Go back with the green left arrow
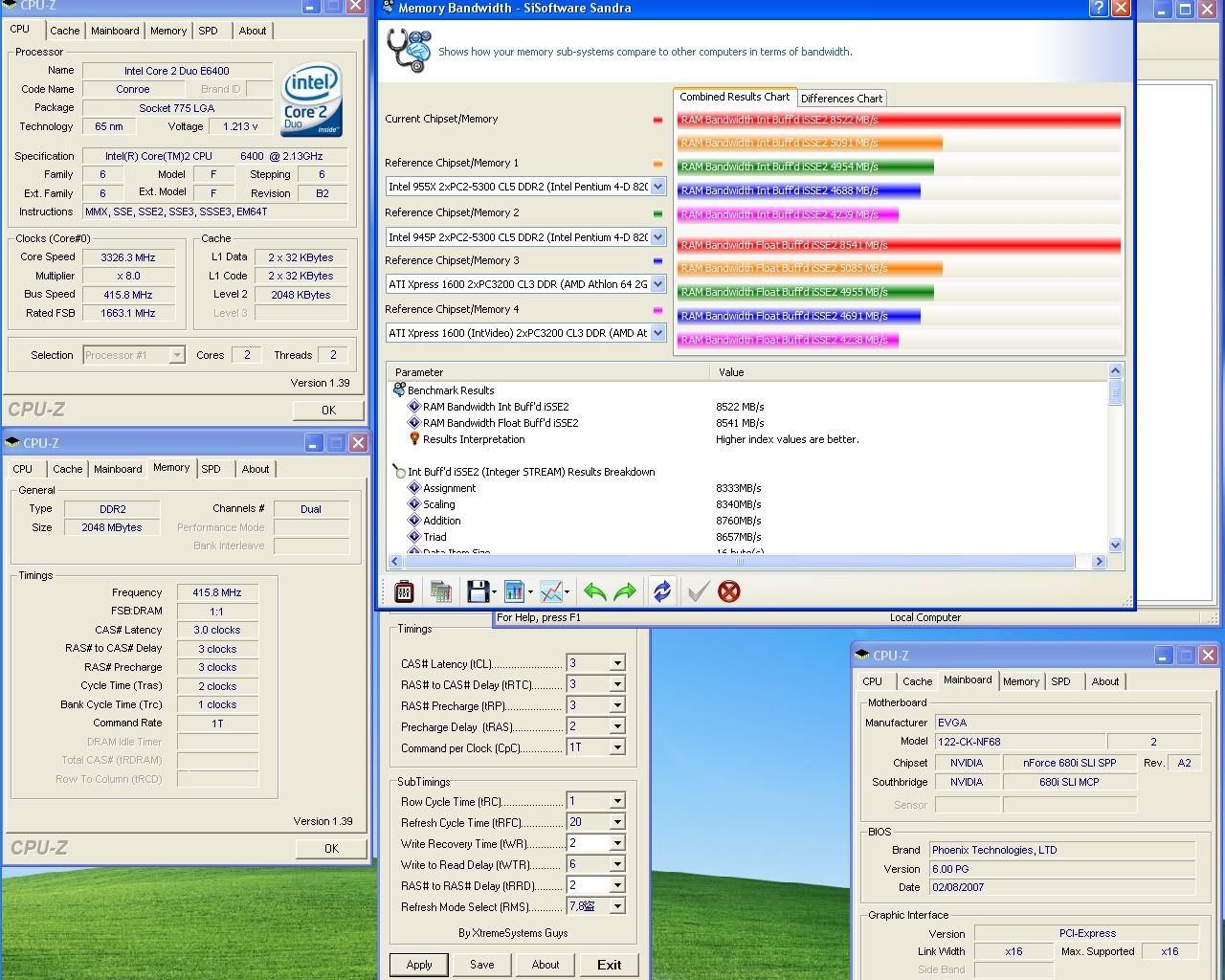Image resolution: width=1225 pixels, height=980 pixels. click(x=595, y=591)
